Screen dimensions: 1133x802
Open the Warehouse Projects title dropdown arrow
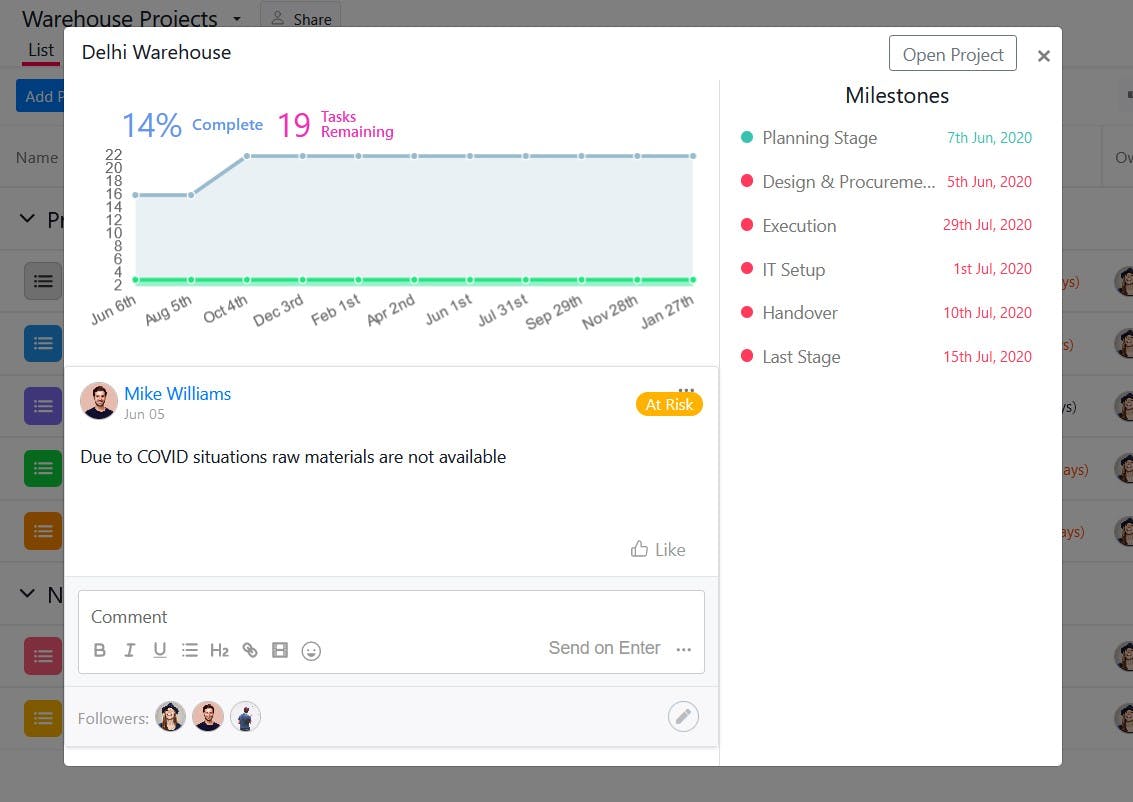pyautogui.click(x=237, y=19)
